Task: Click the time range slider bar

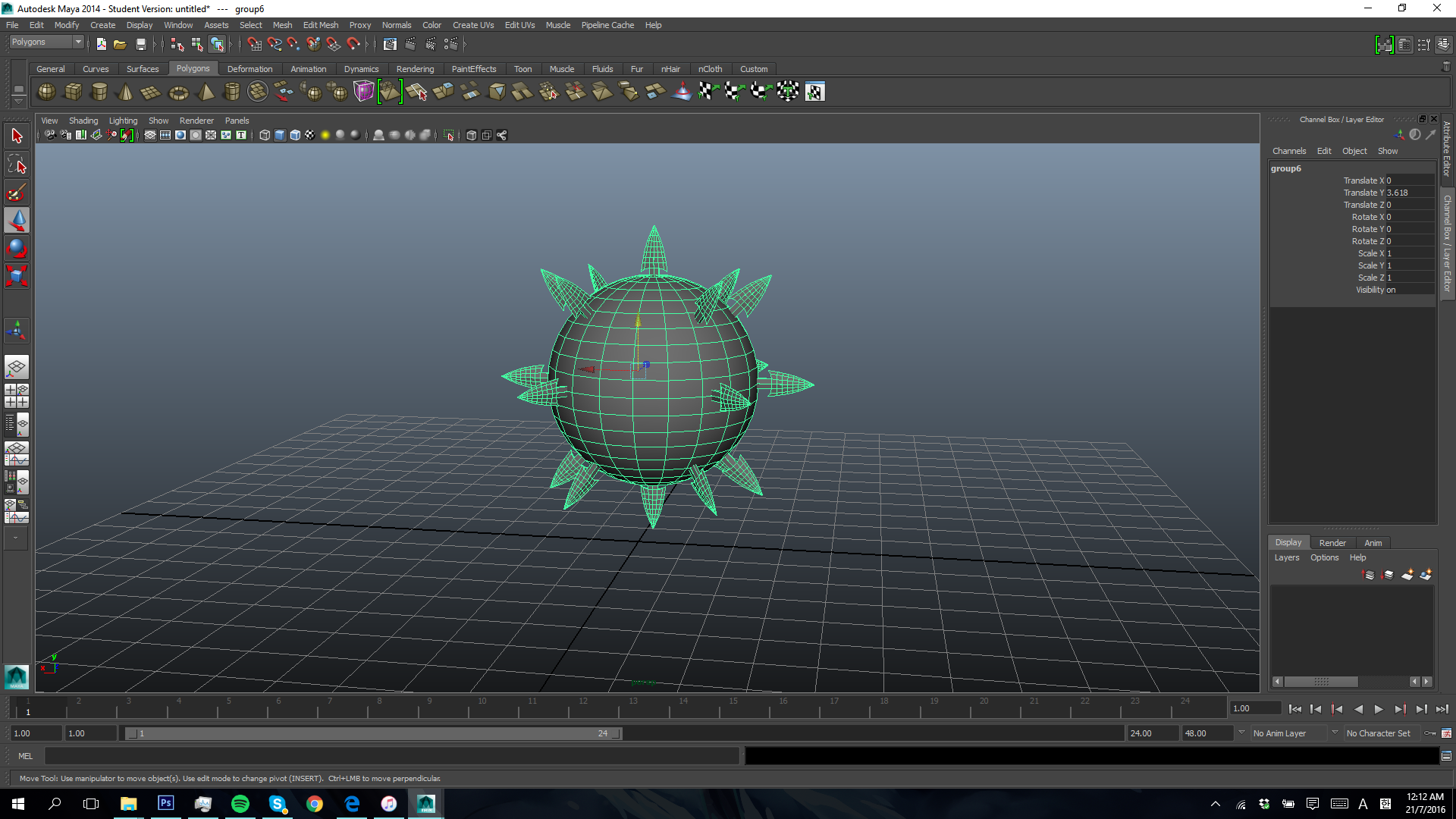Action: (x=373, y=733)
